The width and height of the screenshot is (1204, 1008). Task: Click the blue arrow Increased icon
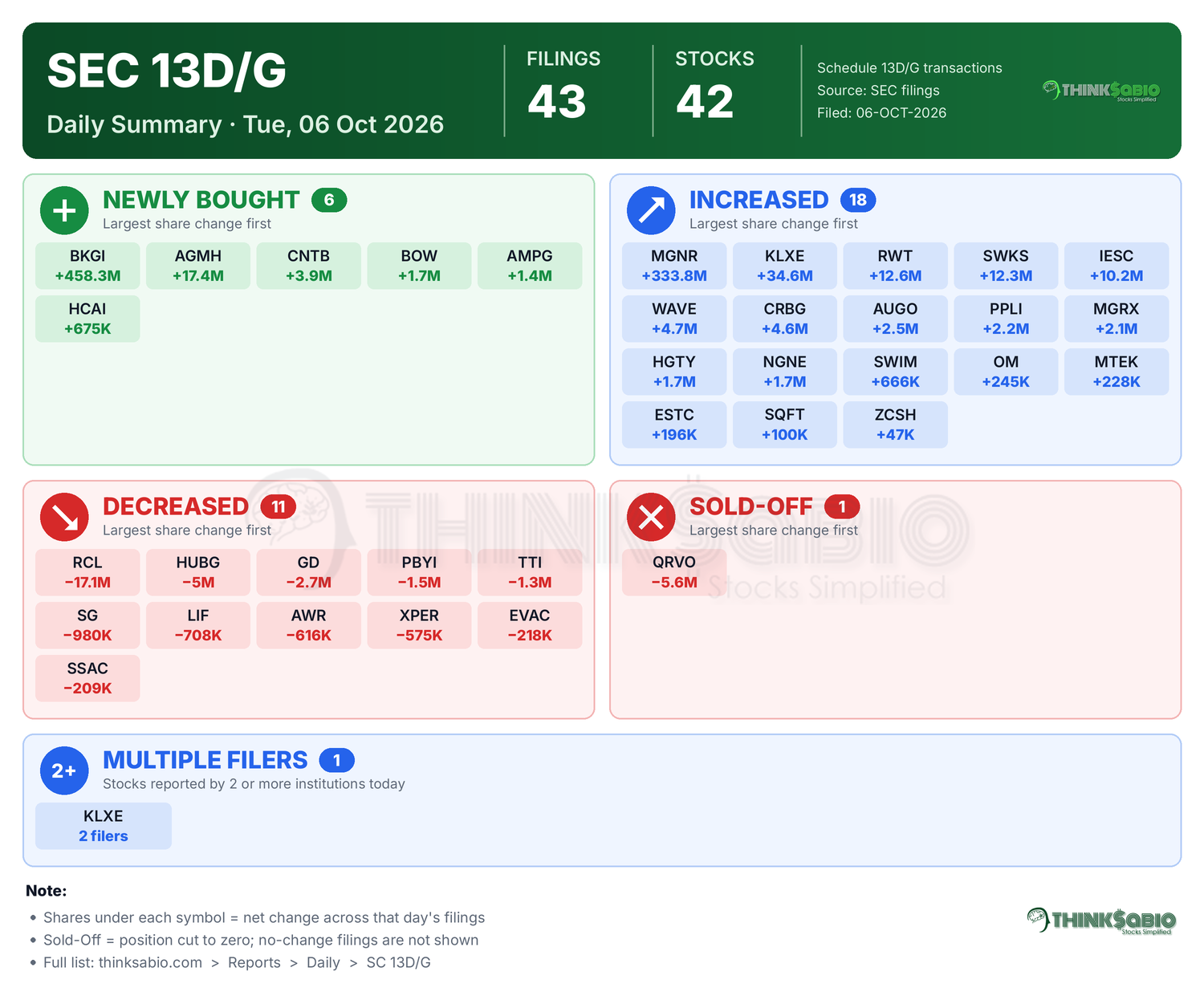tap(651, 210)
